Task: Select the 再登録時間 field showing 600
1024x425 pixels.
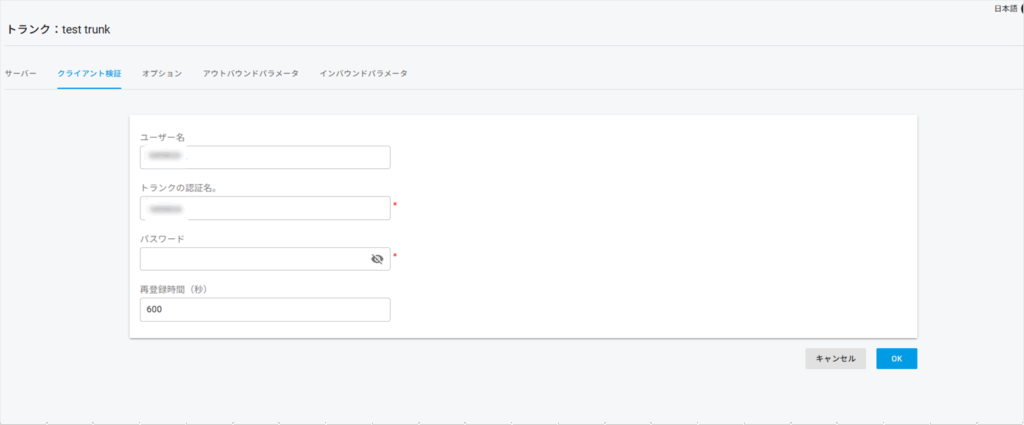Action: tap(265, 310)
